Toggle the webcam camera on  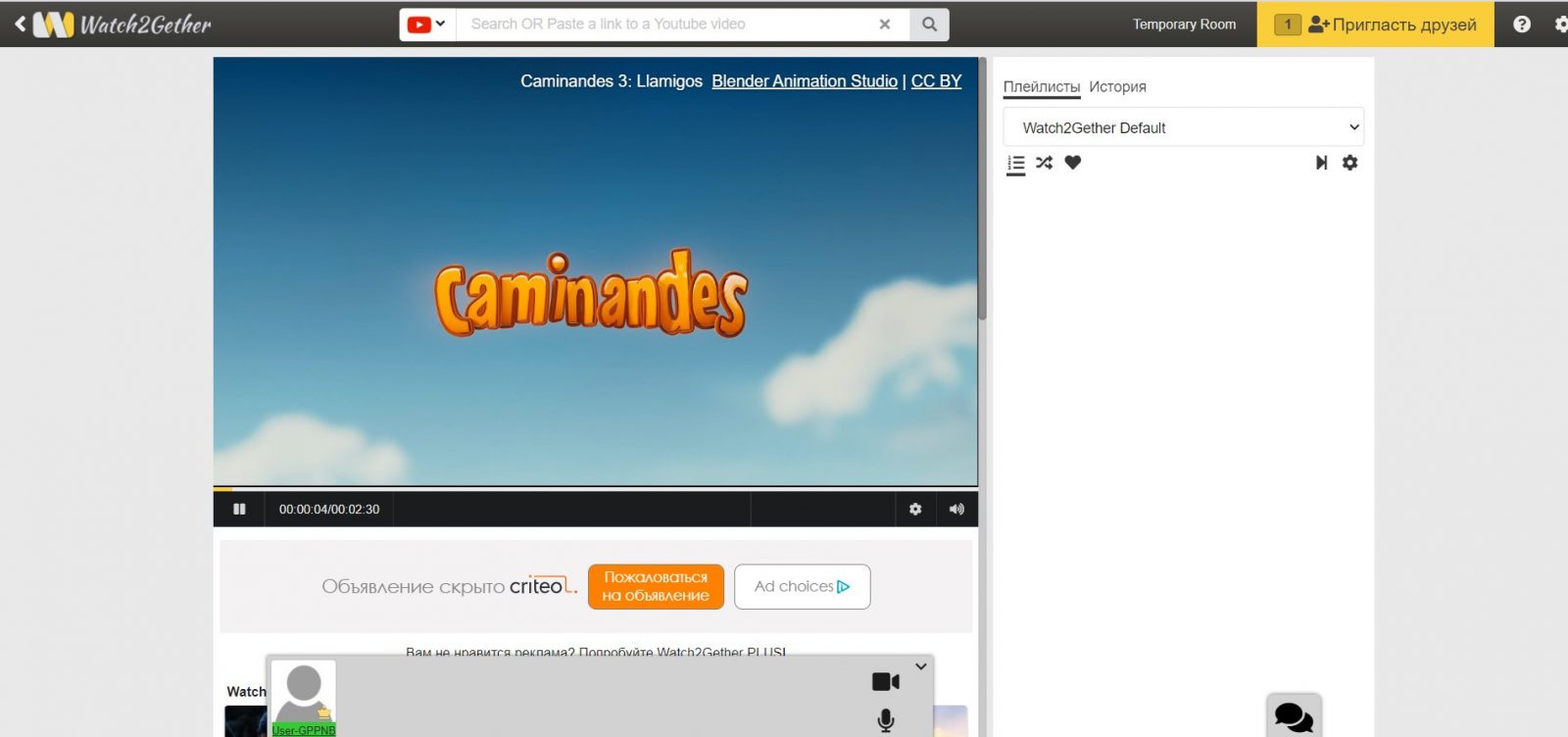[885, 681]
